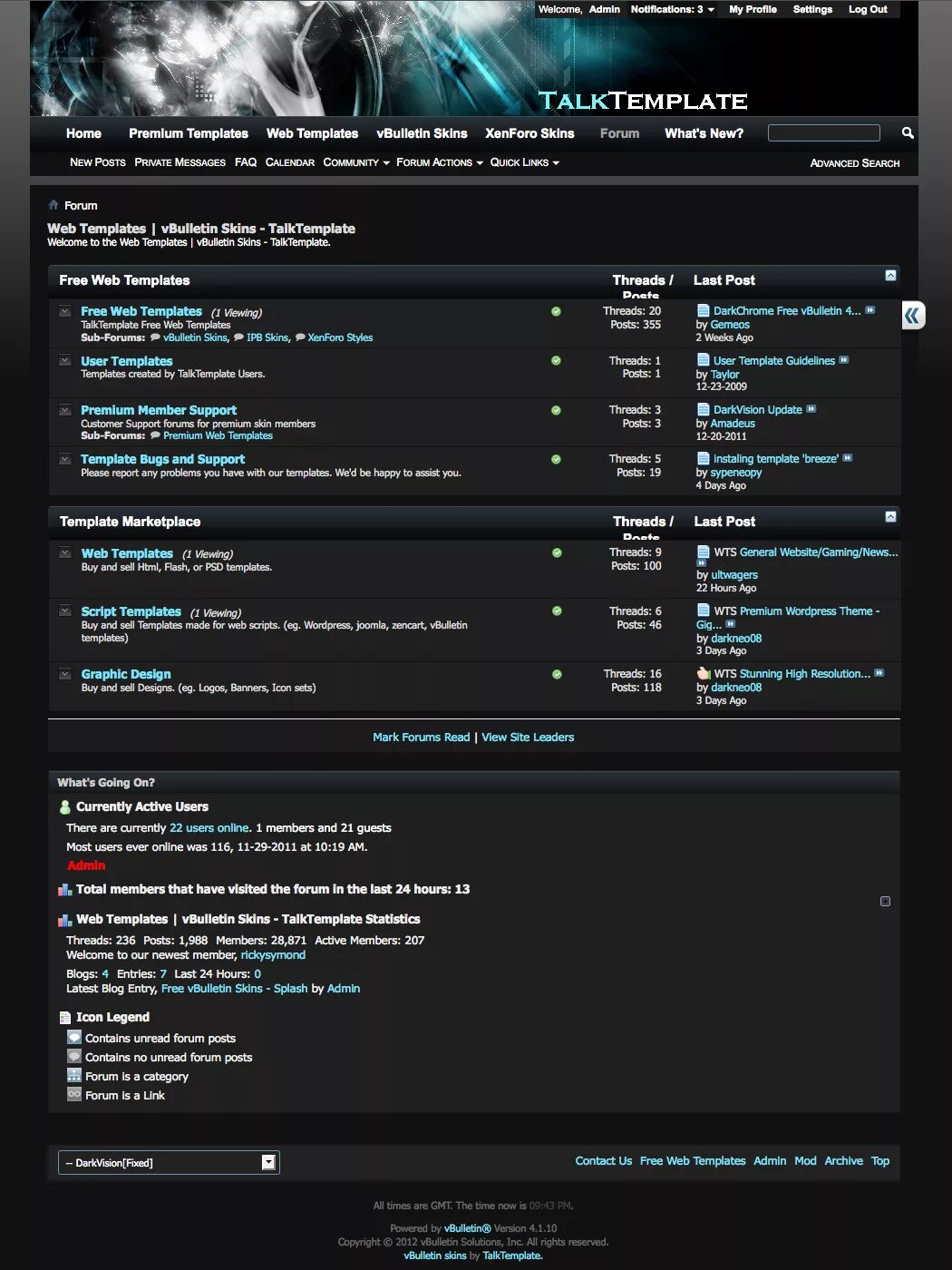Open the Calendar menu item

point(290,162)
